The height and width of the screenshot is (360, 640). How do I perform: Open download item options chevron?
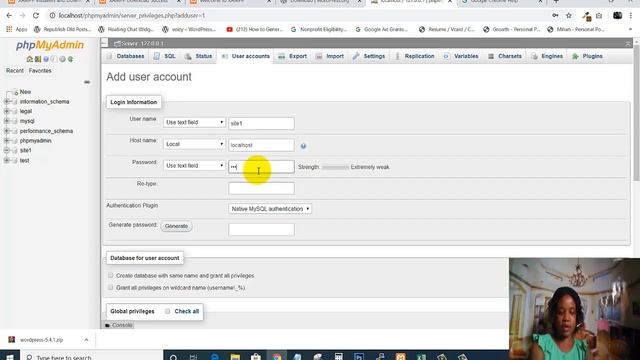[86, 340]
